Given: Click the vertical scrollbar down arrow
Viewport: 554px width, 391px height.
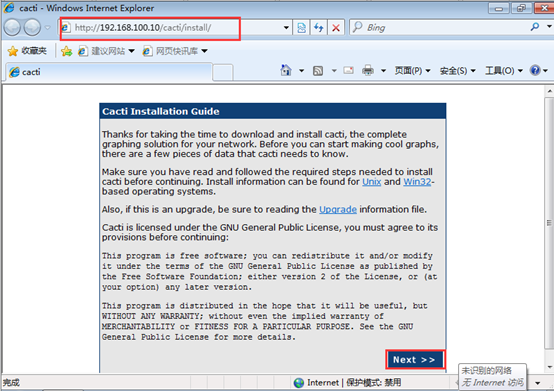Looking at the screenshot, I should click(x=549, y=367).
